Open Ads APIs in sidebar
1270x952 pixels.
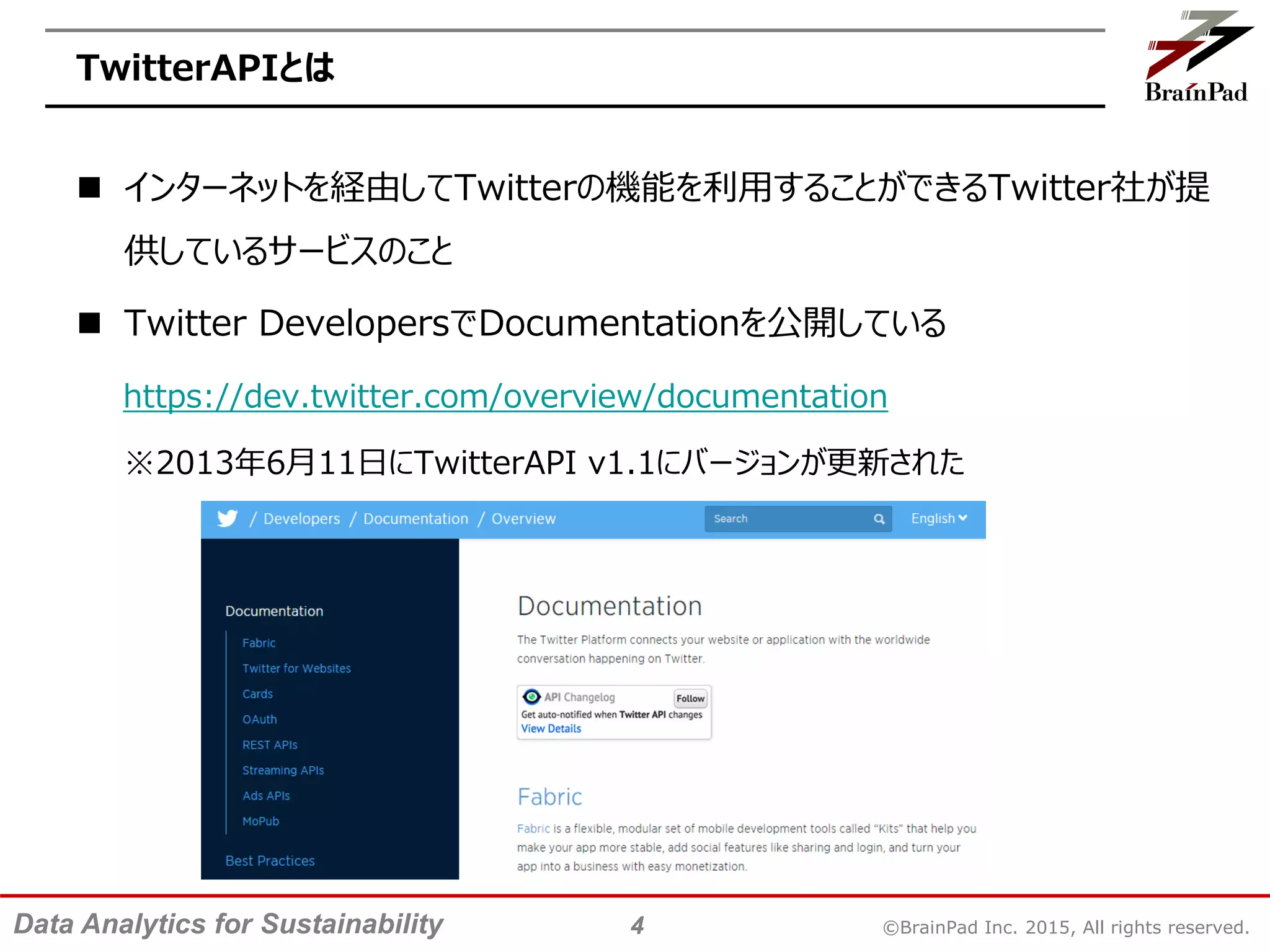(266, 795)
